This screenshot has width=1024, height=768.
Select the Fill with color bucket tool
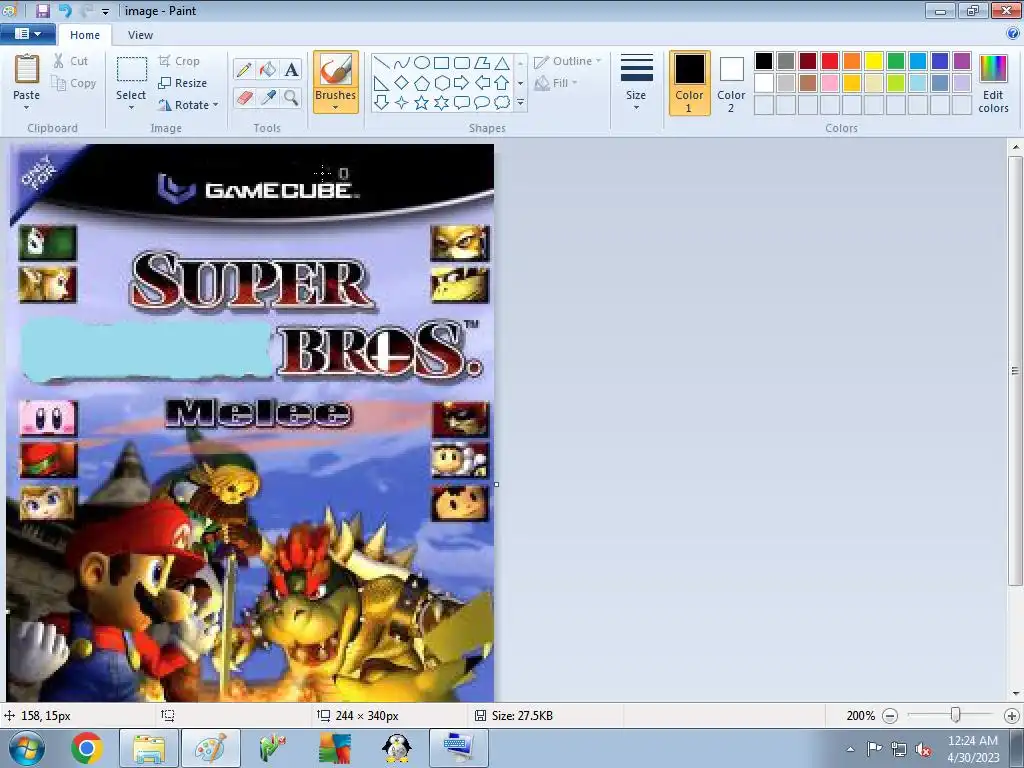[268, 69]
